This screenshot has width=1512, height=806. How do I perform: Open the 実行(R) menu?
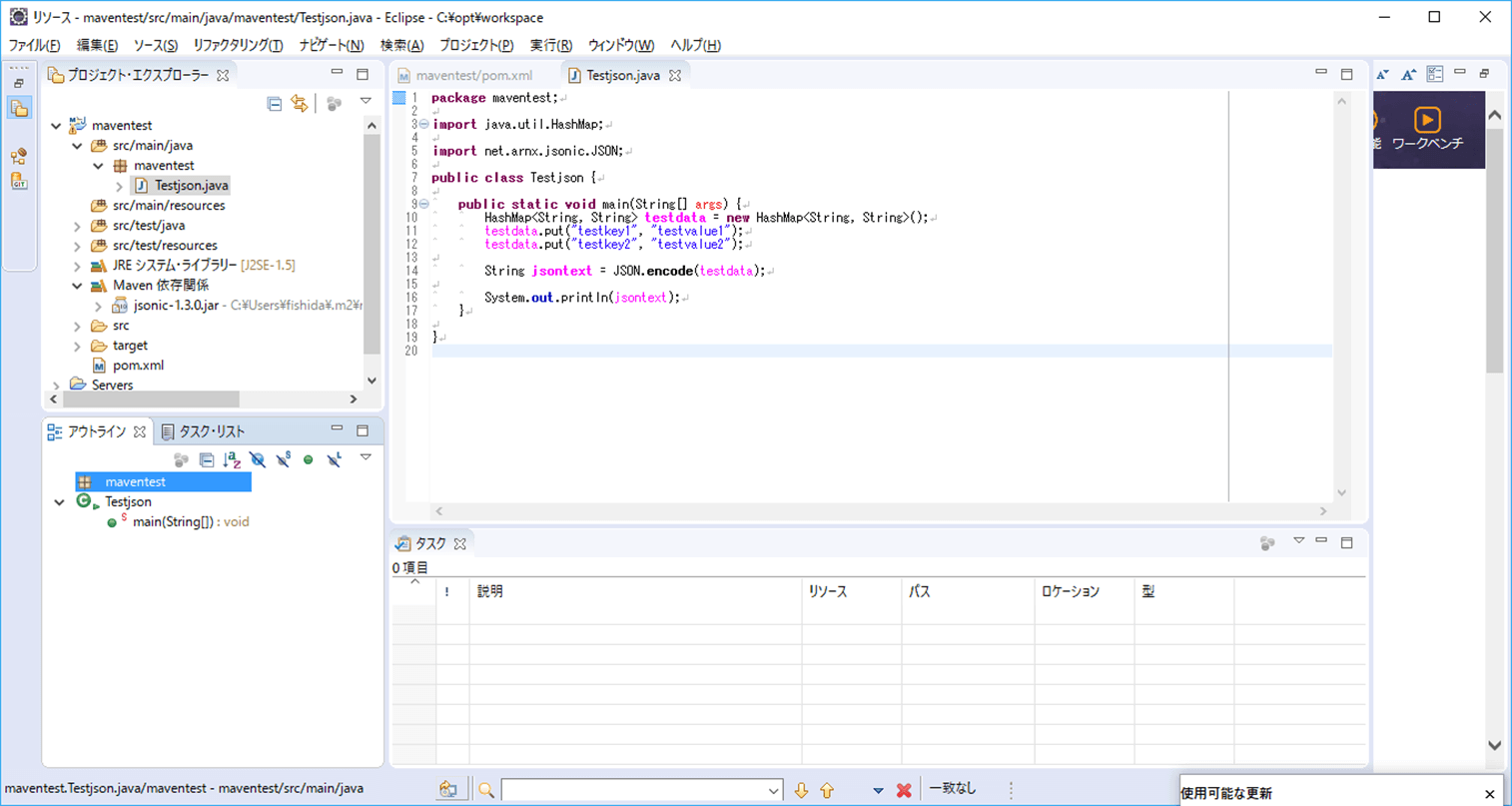point(550,45)
